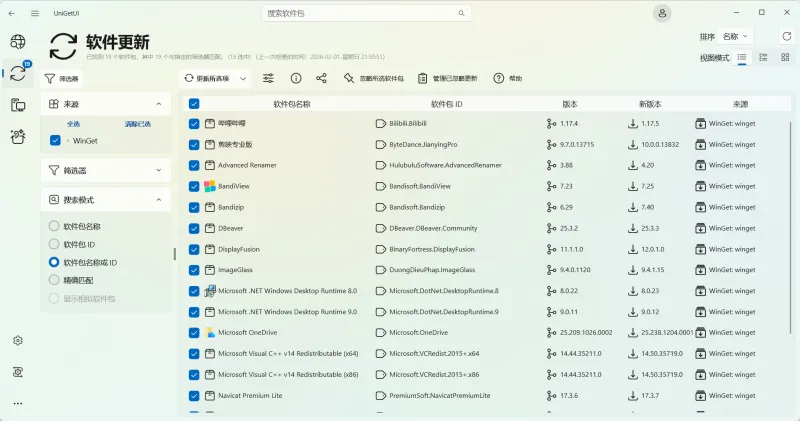Sort by 新版本 column header

click(650, 104)
